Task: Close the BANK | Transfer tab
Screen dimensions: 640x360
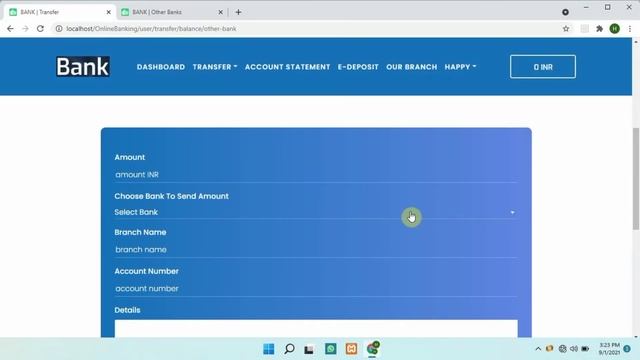Action: (x=109, y=12)
